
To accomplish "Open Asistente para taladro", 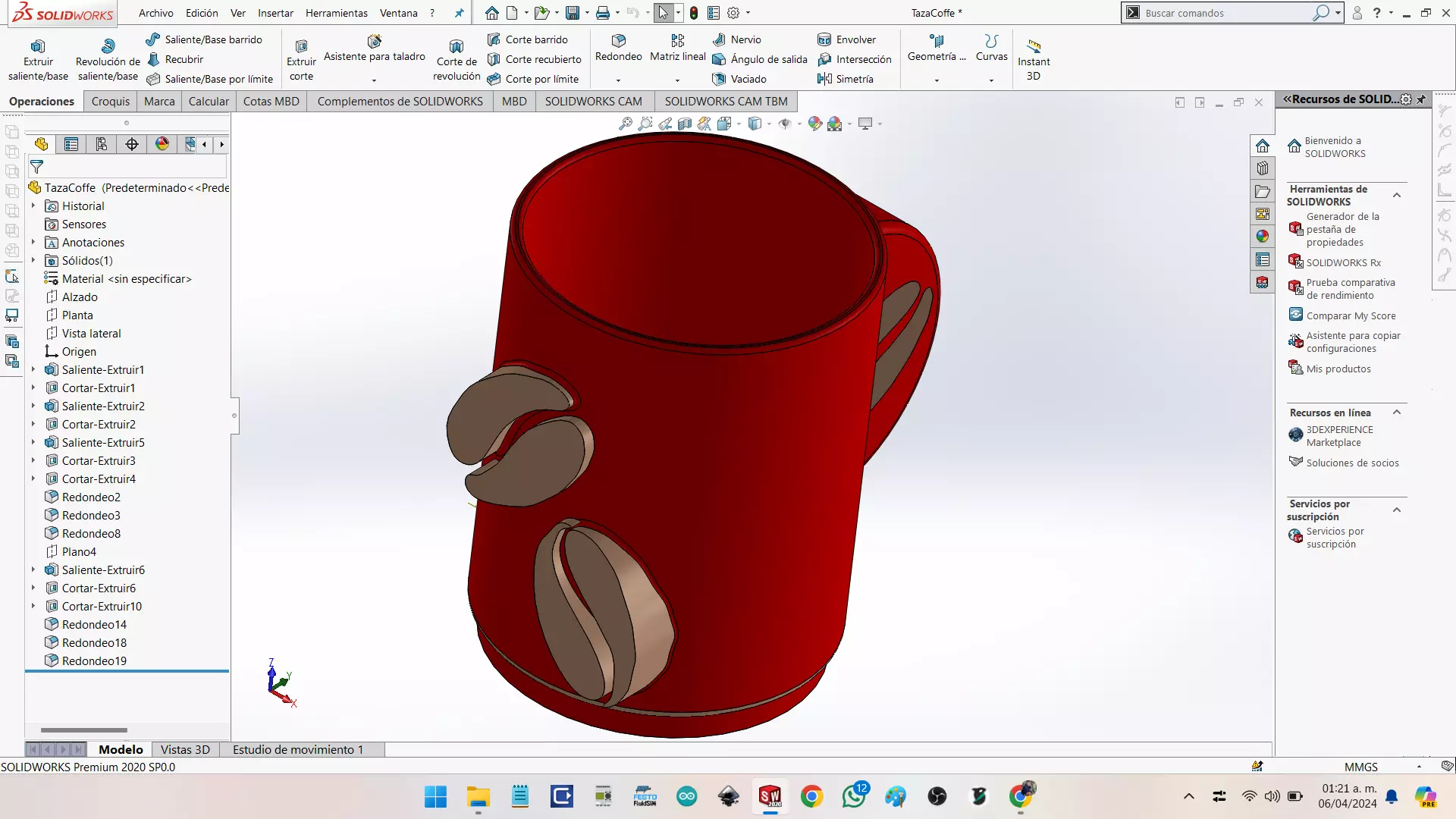I will pos(374,50).
